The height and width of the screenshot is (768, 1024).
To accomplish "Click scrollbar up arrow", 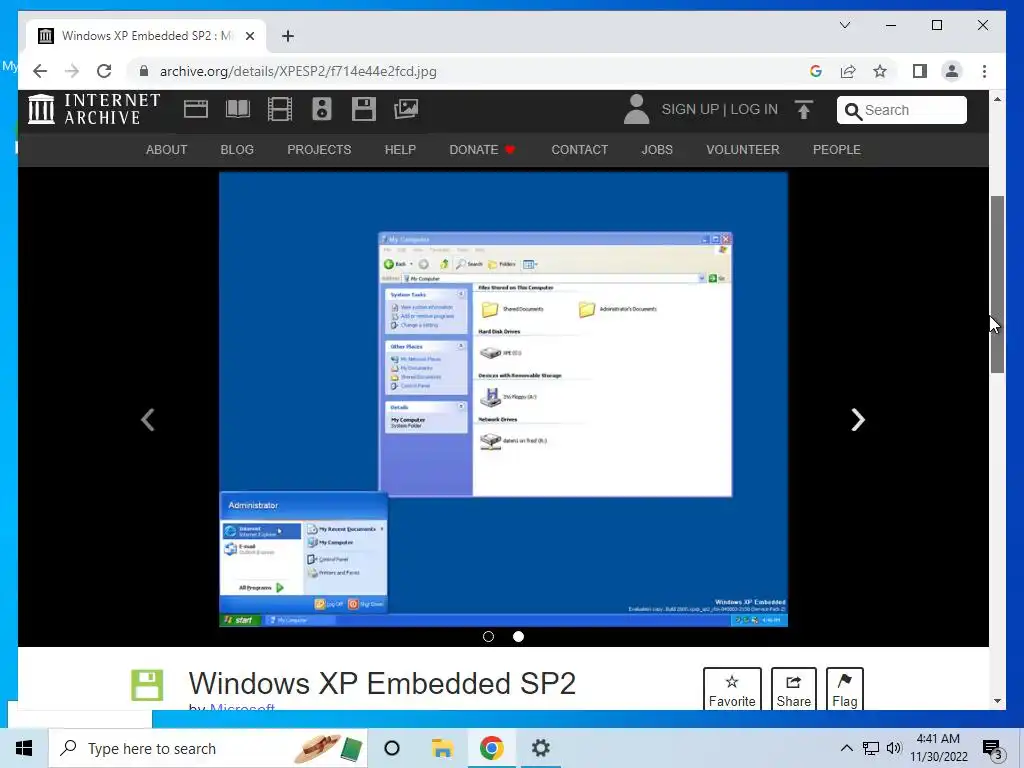I will (997, 99).
